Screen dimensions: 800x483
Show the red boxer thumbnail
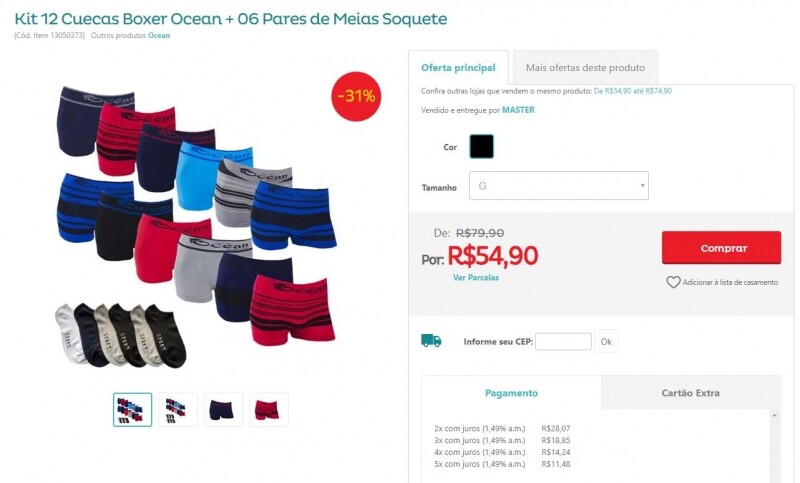pos(269,409)
